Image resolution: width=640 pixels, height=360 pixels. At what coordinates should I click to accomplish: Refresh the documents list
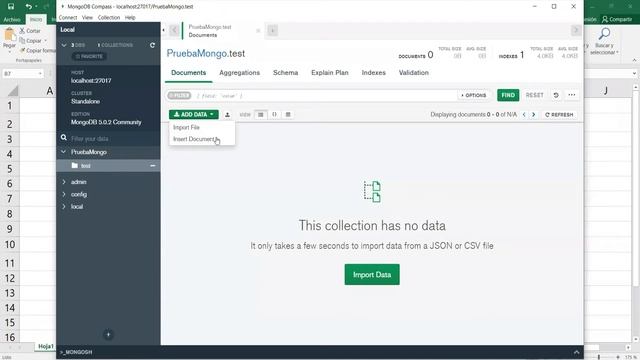click(559, 115)
